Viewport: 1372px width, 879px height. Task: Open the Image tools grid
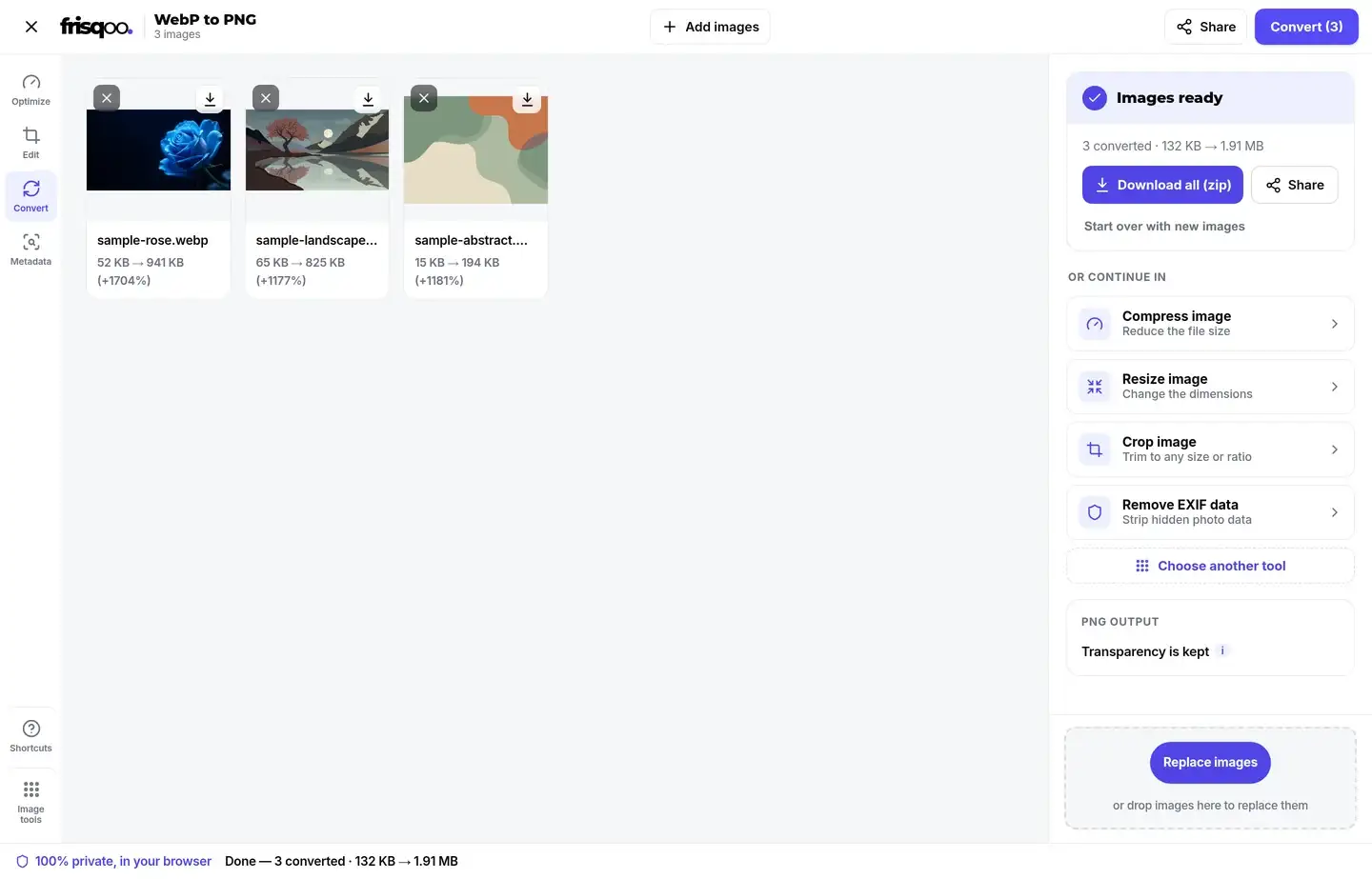click(31, 801)
